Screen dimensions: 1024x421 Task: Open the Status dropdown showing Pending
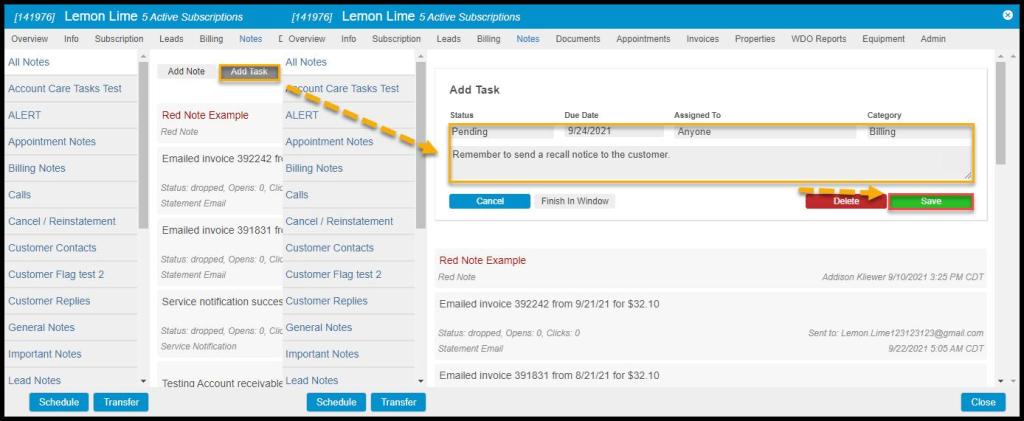[500, 131]
